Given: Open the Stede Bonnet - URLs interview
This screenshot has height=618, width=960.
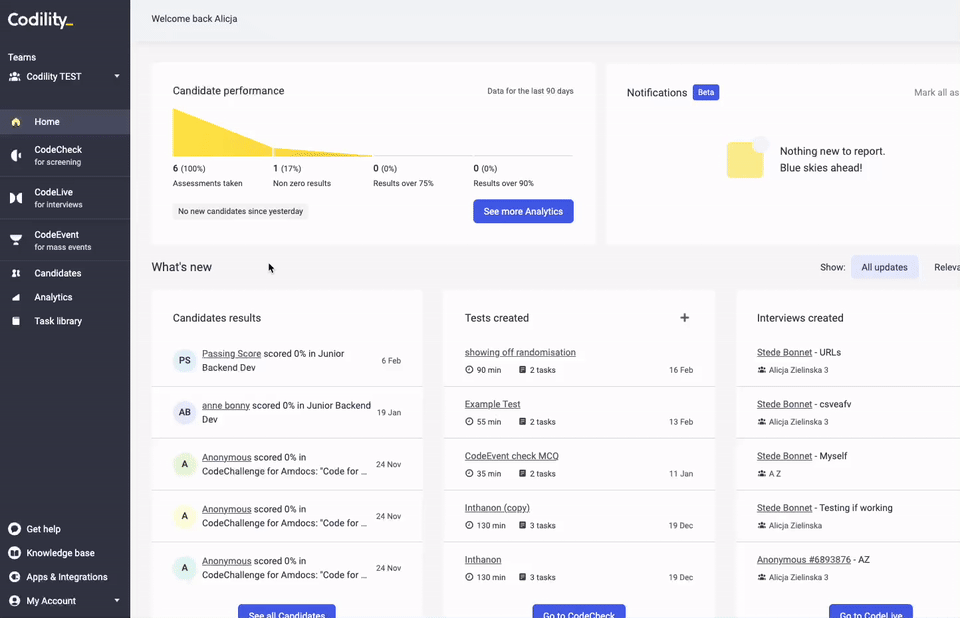Looking at the screenshot, I should [784, 352].
